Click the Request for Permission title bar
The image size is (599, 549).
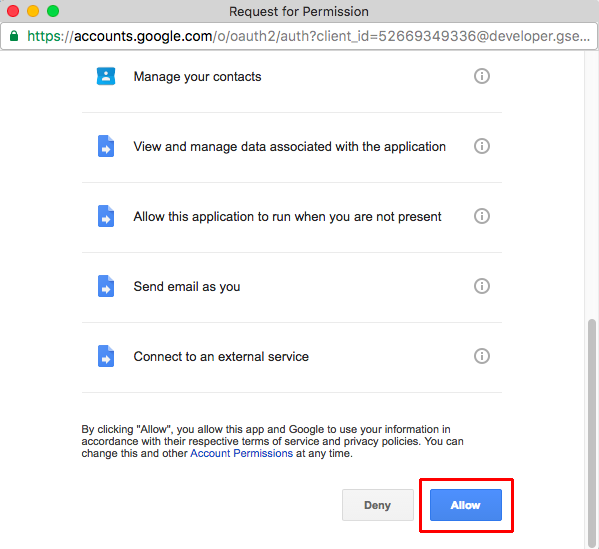299,11
